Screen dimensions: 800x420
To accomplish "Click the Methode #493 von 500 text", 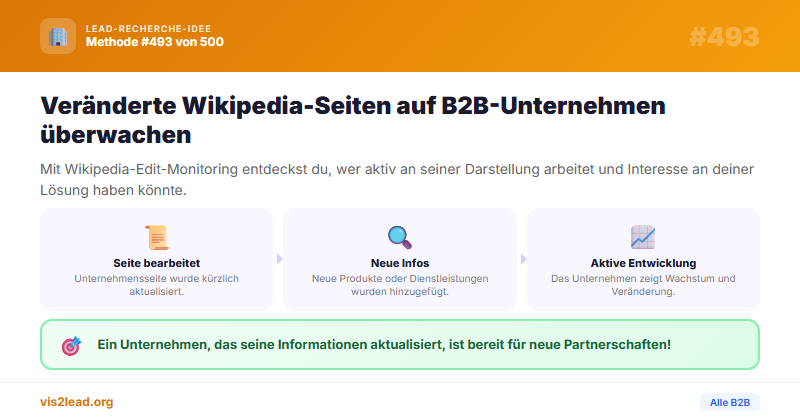I will pos(155,42).
